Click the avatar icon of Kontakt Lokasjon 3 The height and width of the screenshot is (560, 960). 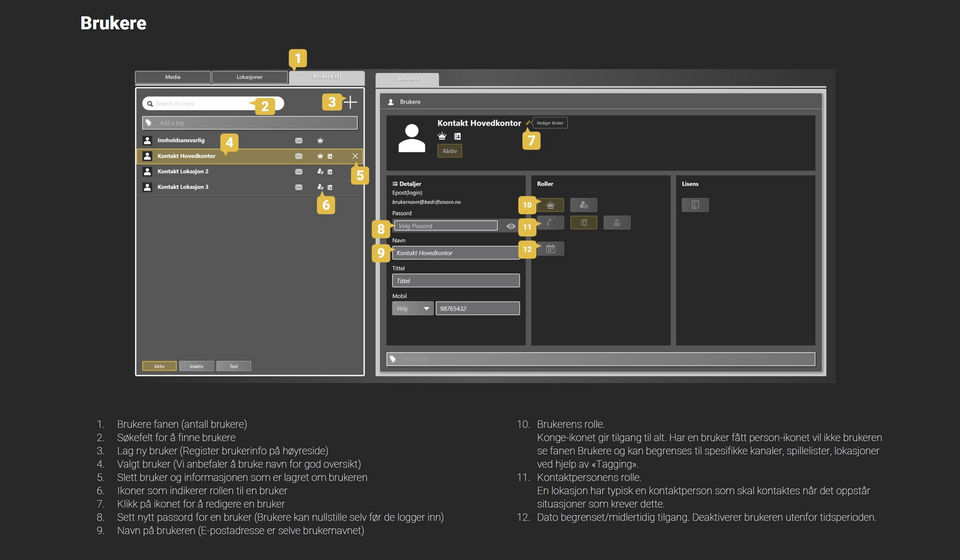coord(147,187)
